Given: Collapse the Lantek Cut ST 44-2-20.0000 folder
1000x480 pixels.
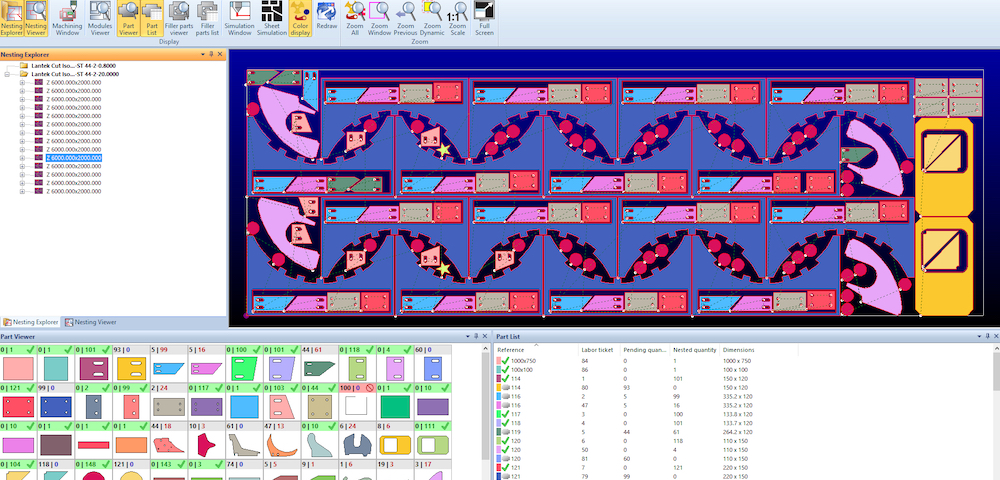Looking at the screenshot, I should click(8, 74).
